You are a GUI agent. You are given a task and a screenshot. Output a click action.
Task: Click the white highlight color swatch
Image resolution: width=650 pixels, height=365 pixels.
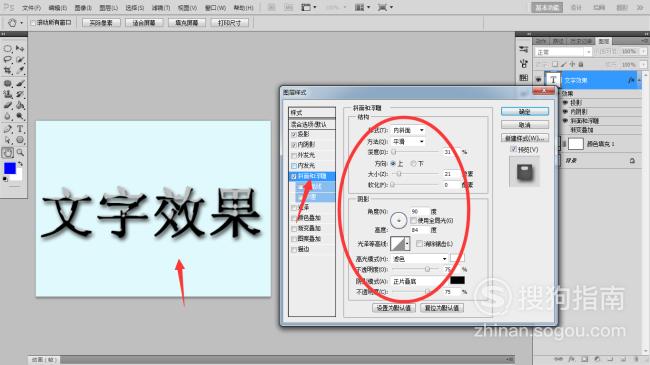pos(457,258)
